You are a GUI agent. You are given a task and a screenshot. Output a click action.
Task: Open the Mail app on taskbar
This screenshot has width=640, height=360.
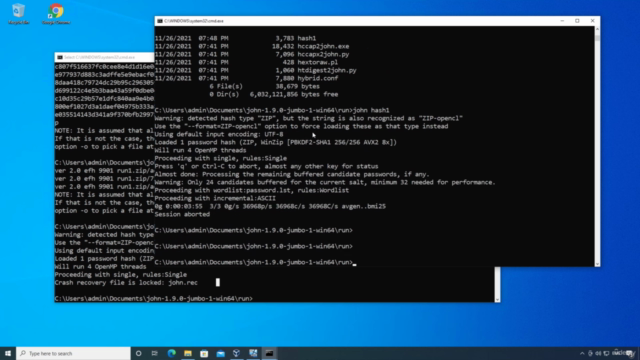click(220, 353)
